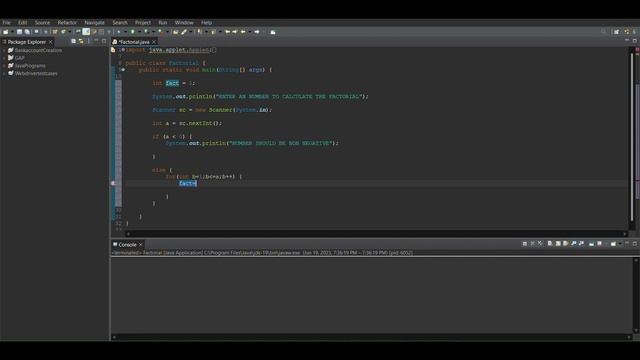
Task: Click Remove All Terminated Launches icon
Action: pos(540,244)
